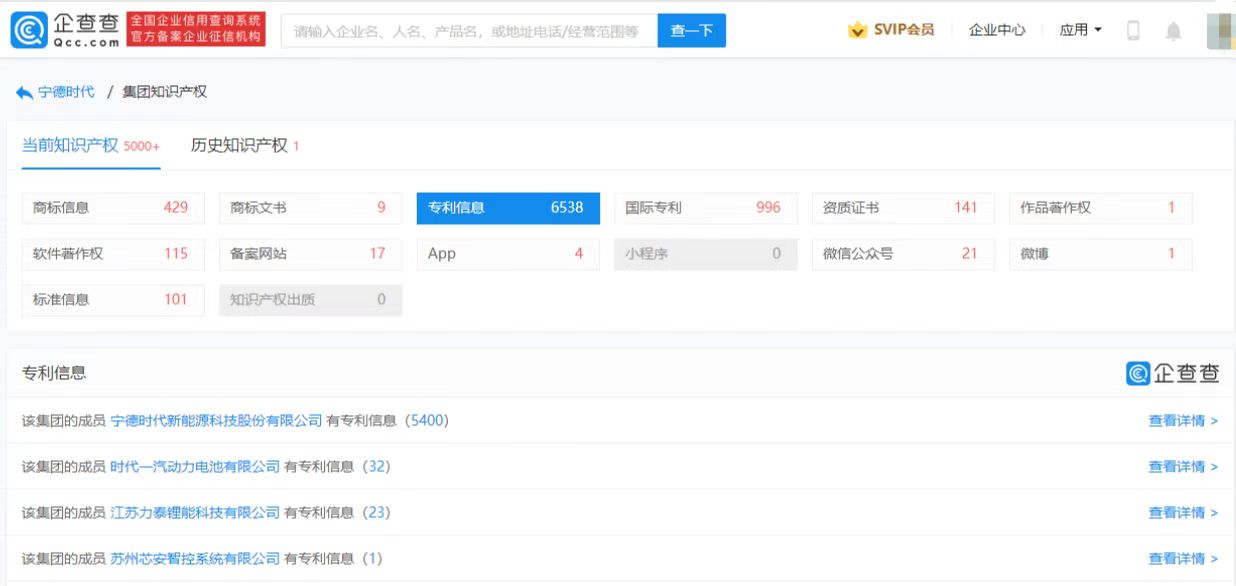The width and height of the screenshot is (1236, 586).
Task: Click 查看详情 for 时代一汽动力电池 row
Action: 1183,467
